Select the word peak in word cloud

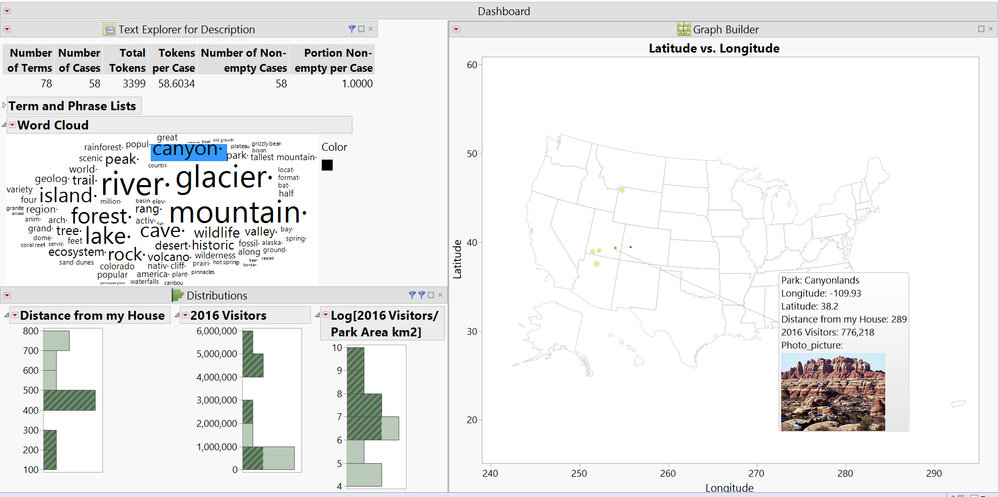(x=121, y=160)
